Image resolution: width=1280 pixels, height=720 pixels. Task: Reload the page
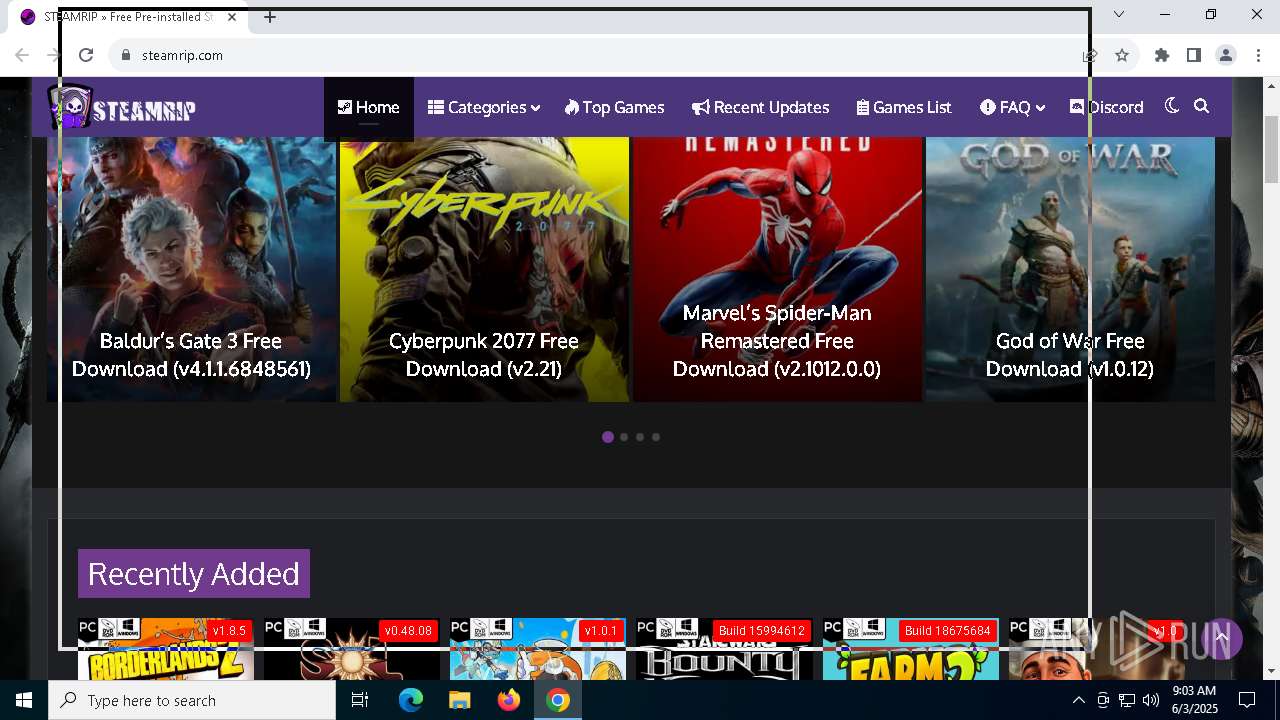tap(86, 55)
